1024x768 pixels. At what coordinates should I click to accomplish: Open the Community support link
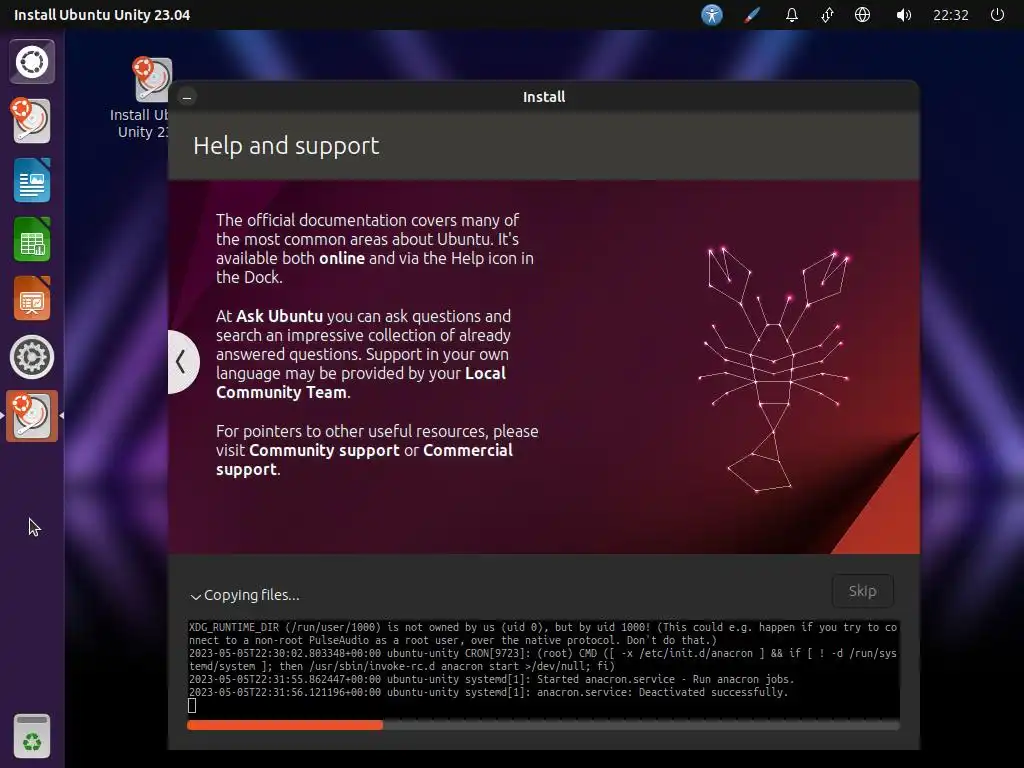(x=324, y=451)
